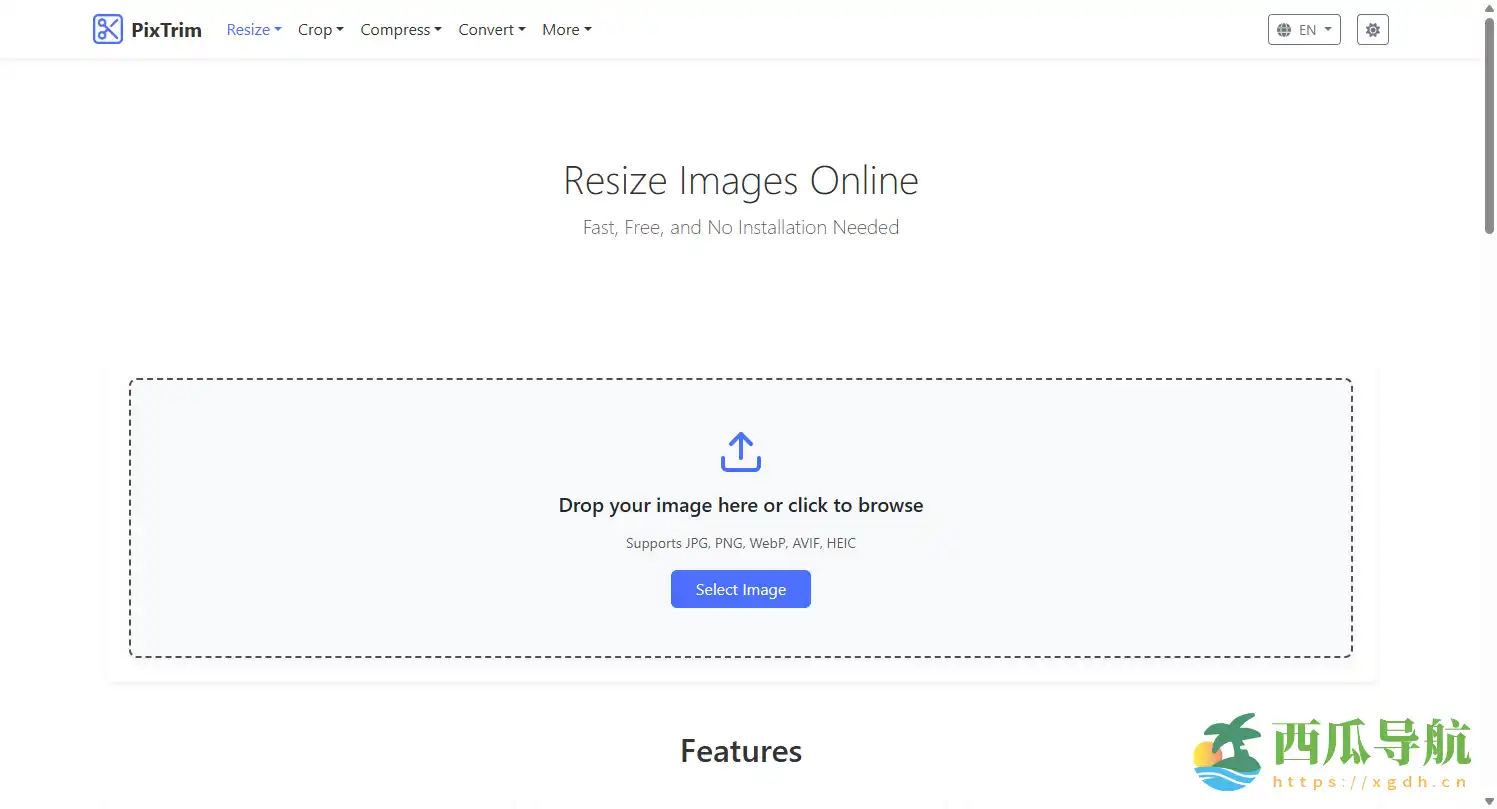Click the globe icon in language button
Screen dimensions: 1497x809
click(1285, 30)
